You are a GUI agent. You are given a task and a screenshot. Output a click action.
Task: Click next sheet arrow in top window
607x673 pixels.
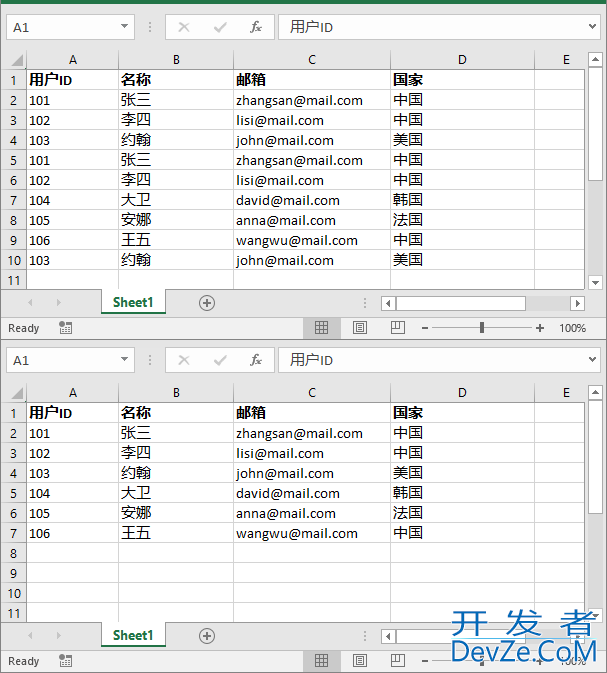pos(59,303)
